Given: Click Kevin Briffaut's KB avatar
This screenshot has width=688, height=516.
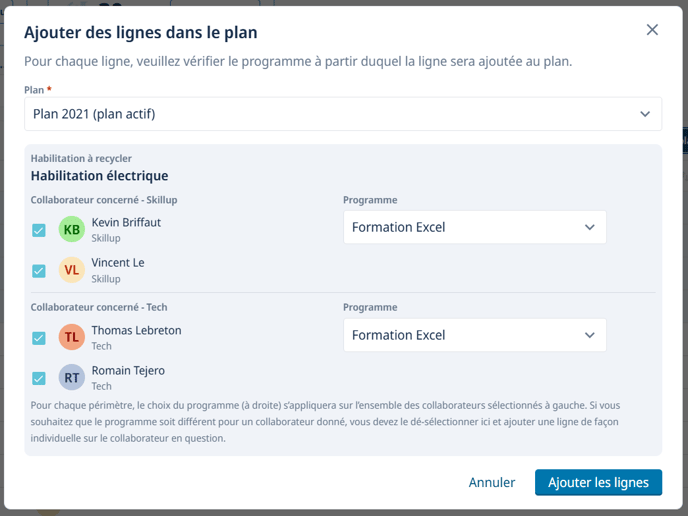Looking at the screenshot, I should tap(72, 230).
